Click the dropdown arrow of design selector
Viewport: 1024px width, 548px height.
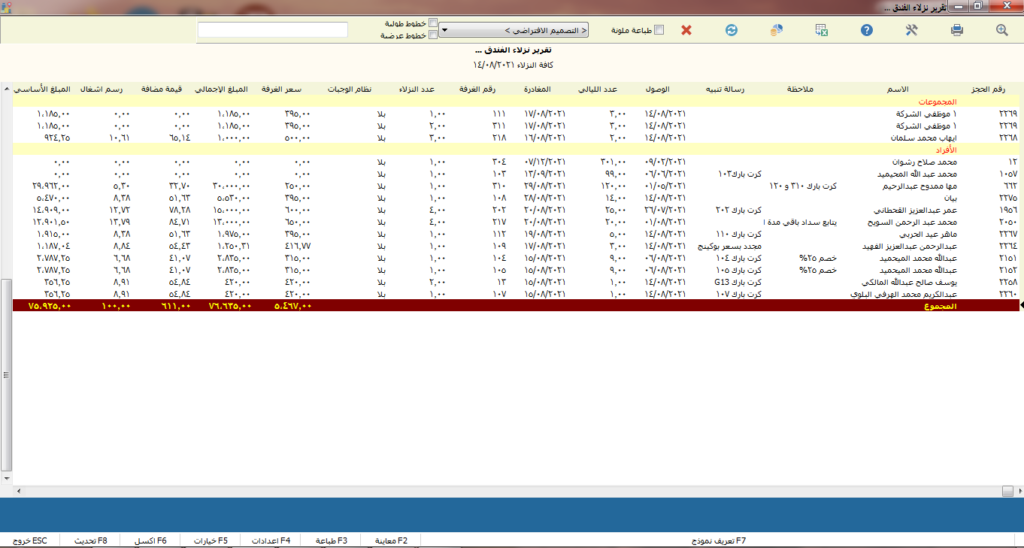[444, 30]
